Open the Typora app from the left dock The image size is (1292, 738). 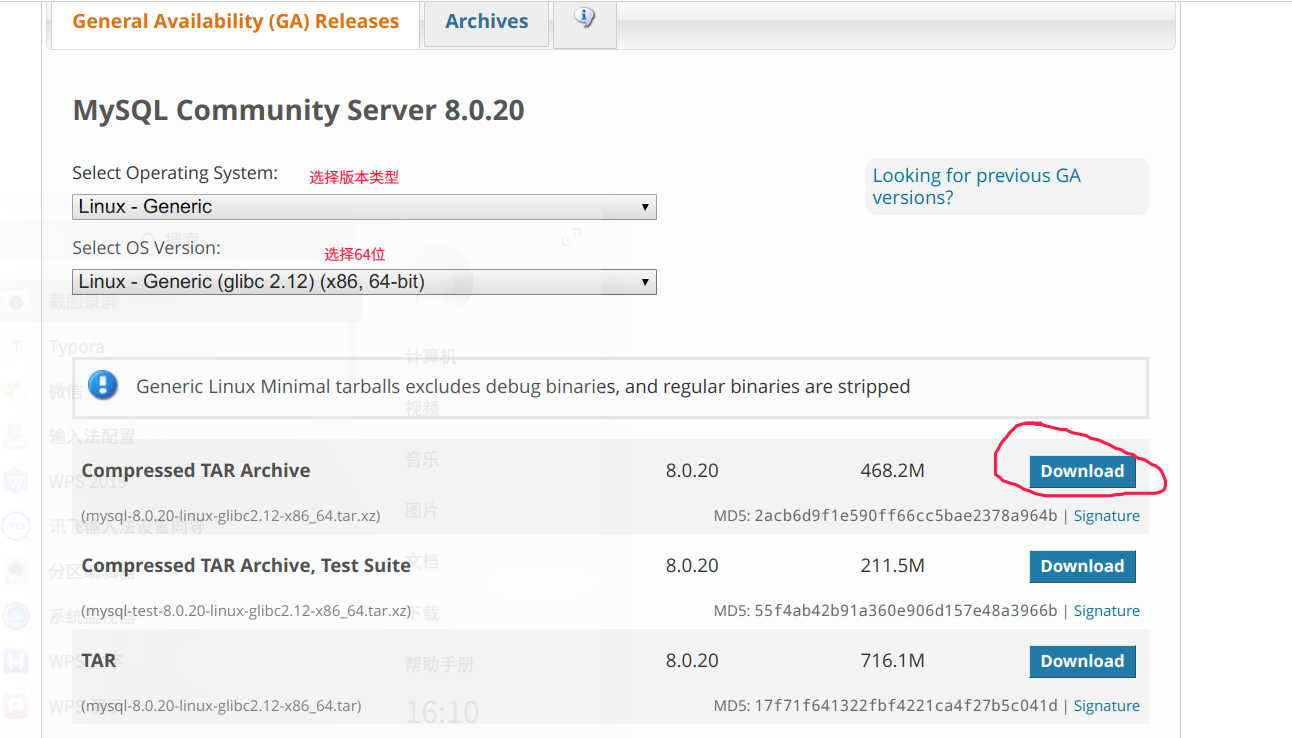[15, 346]
